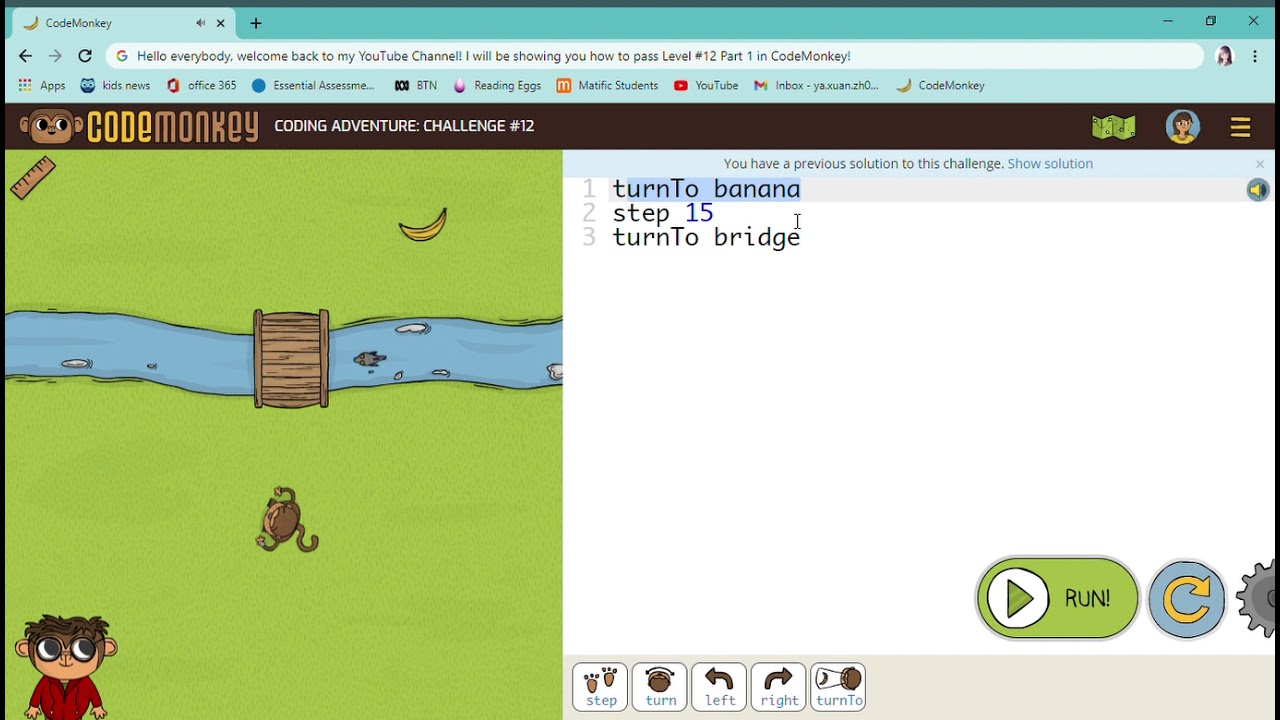Mute the CodeMonkey tab audio icon

point(201,23)
